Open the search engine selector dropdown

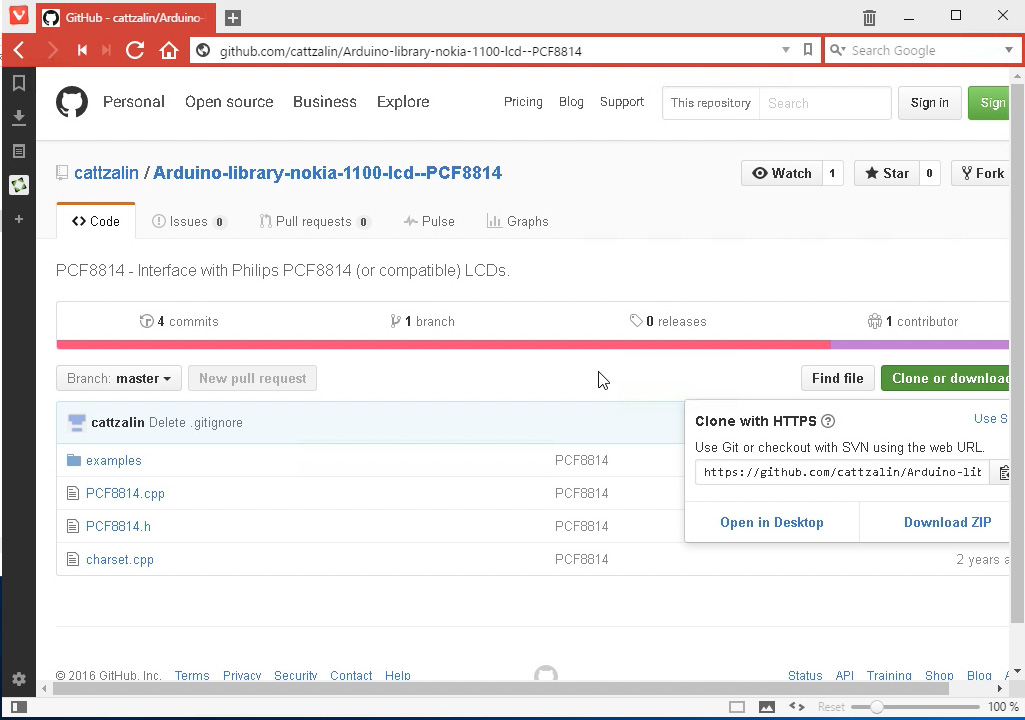837,50
